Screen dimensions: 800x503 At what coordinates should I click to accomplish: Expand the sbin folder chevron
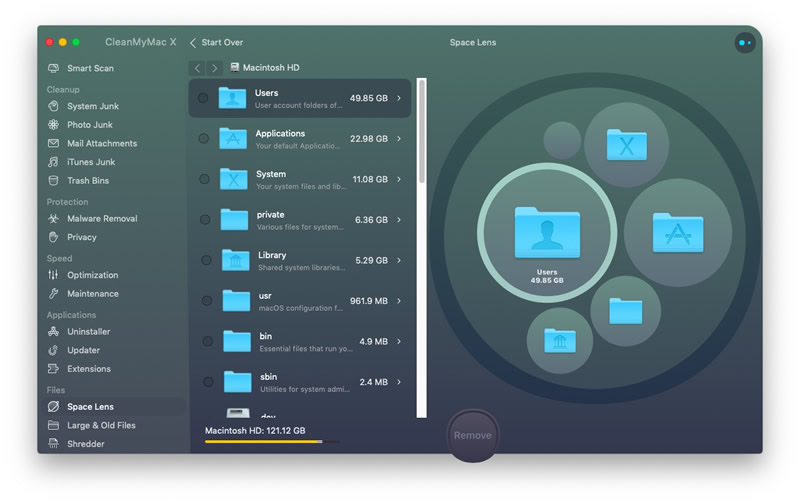pyautogui.click(x=399, y=382)
